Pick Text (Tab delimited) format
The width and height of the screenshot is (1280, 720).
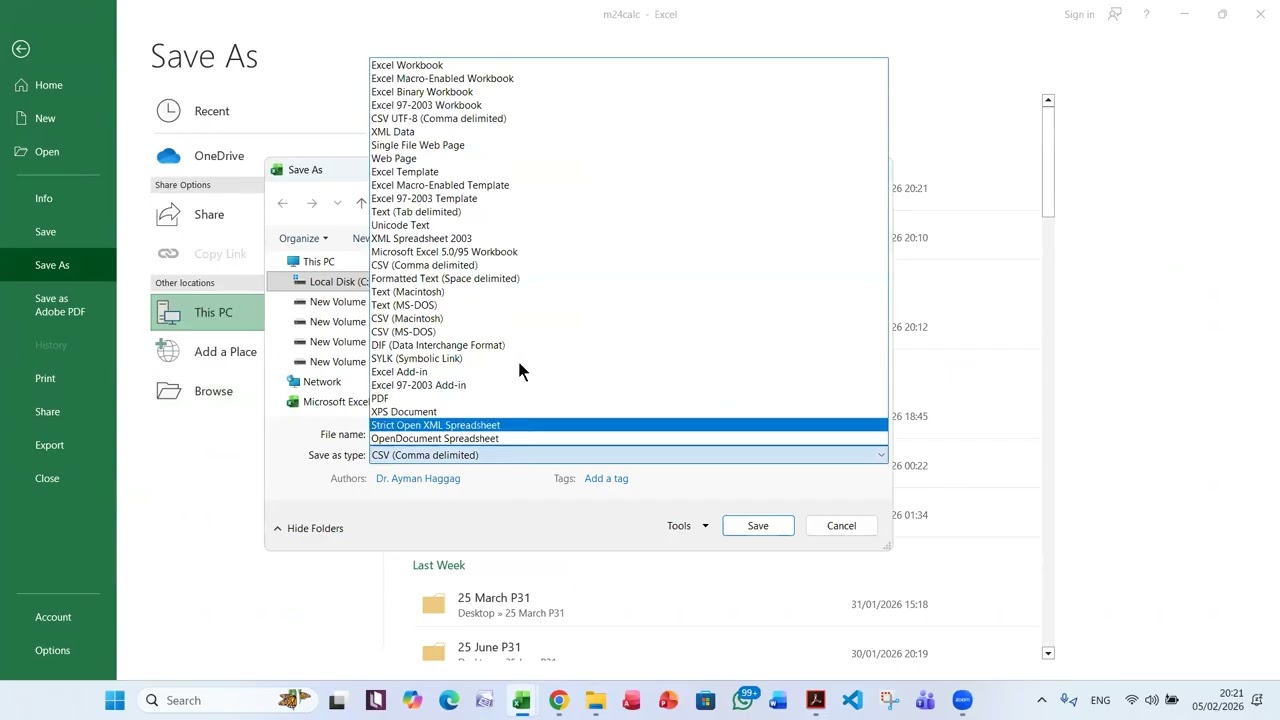(628, 212)
